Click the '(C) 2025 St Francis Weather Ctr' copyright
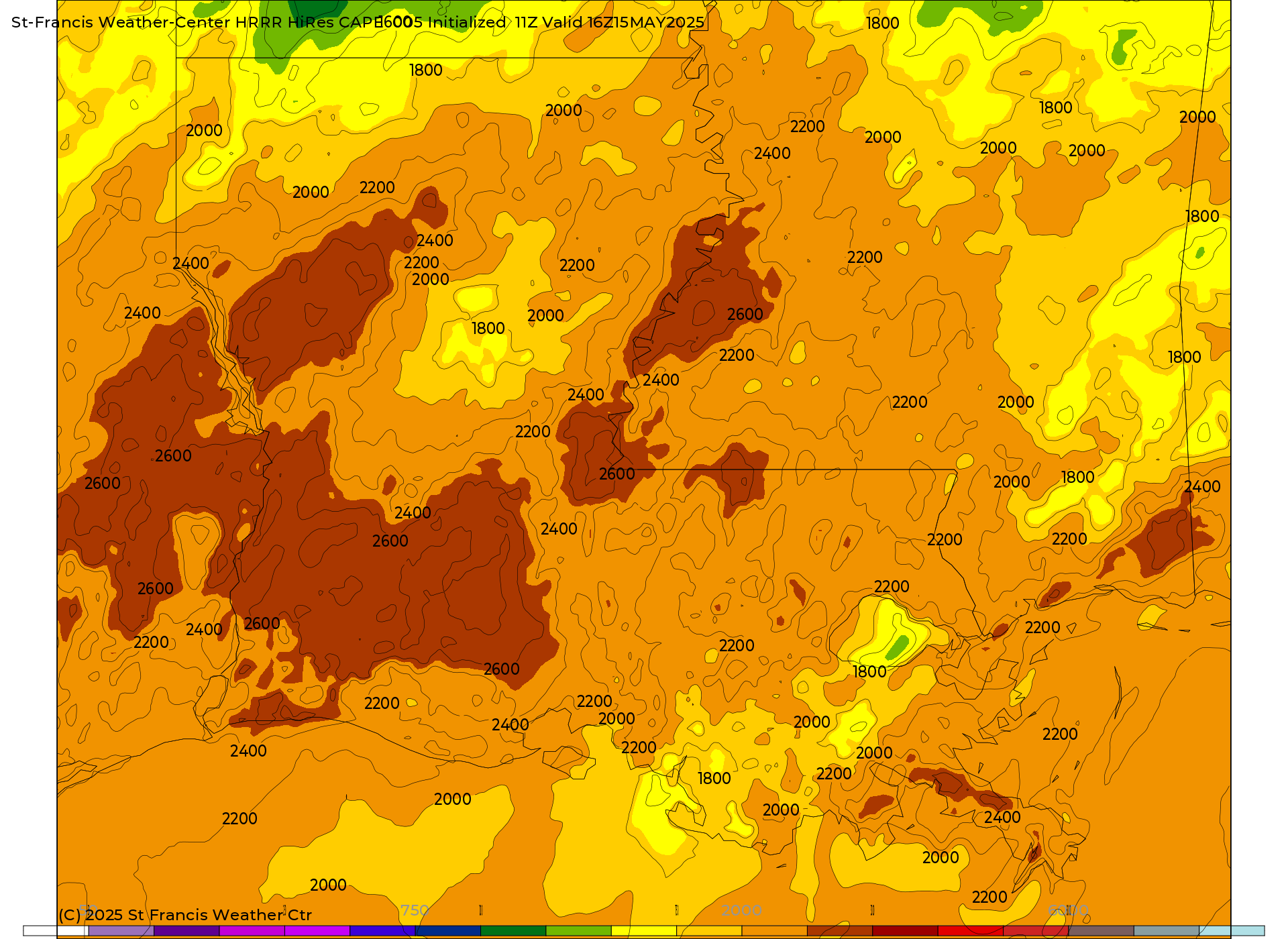The image size is (1288, 939). (x=185, y=915)
